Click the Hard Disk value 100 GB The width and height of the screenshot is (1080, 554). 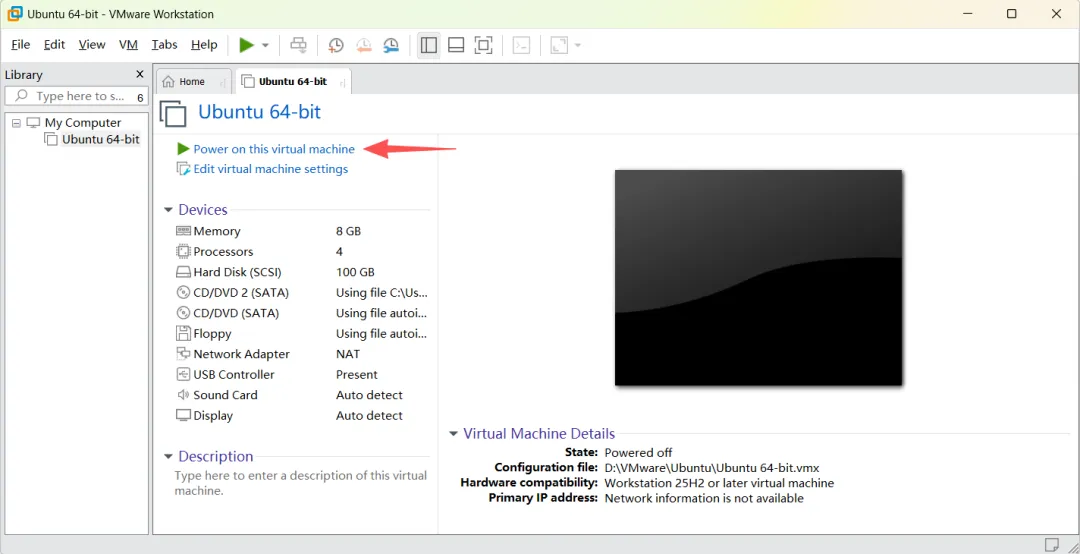[x=355, y=272]
